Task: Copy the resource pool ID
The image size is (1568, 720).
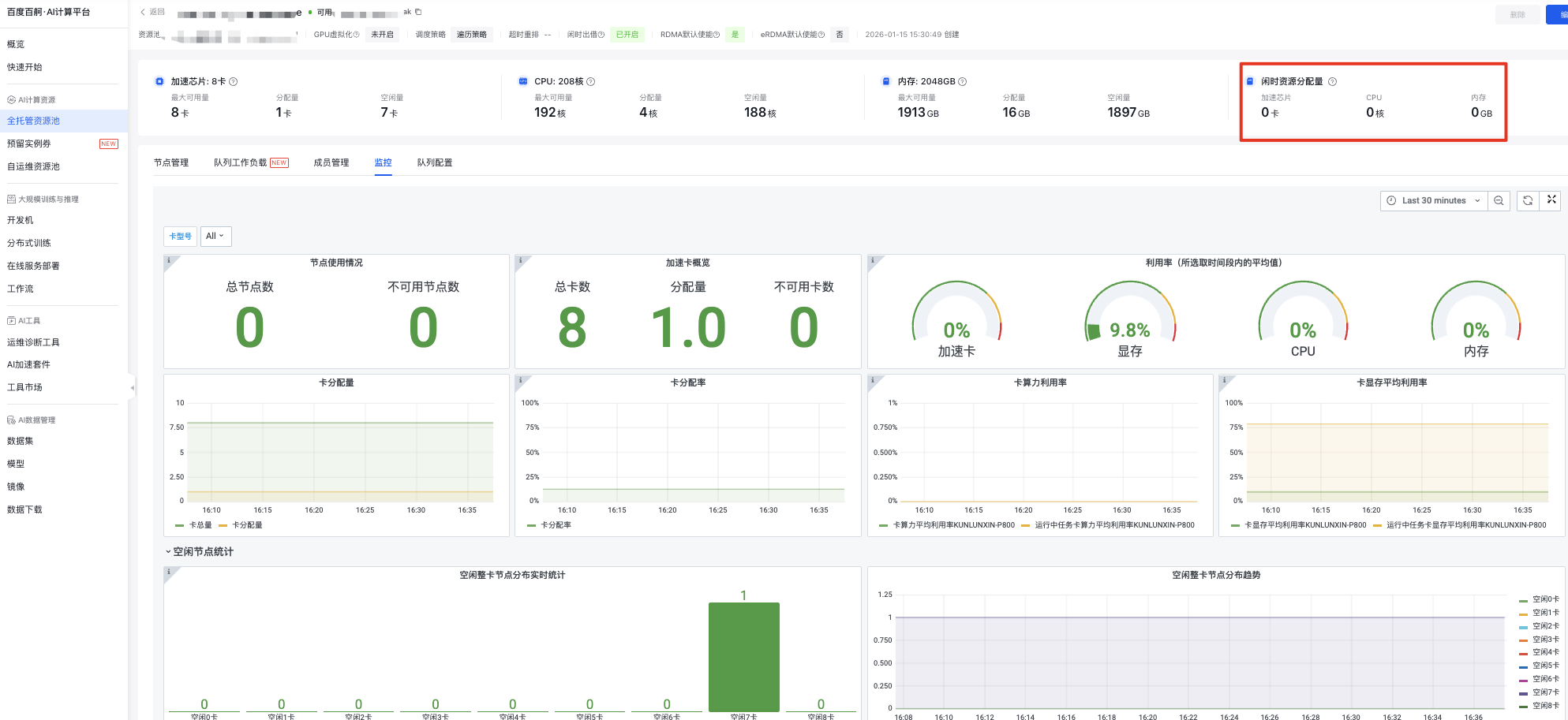Action: click(418, 12)
